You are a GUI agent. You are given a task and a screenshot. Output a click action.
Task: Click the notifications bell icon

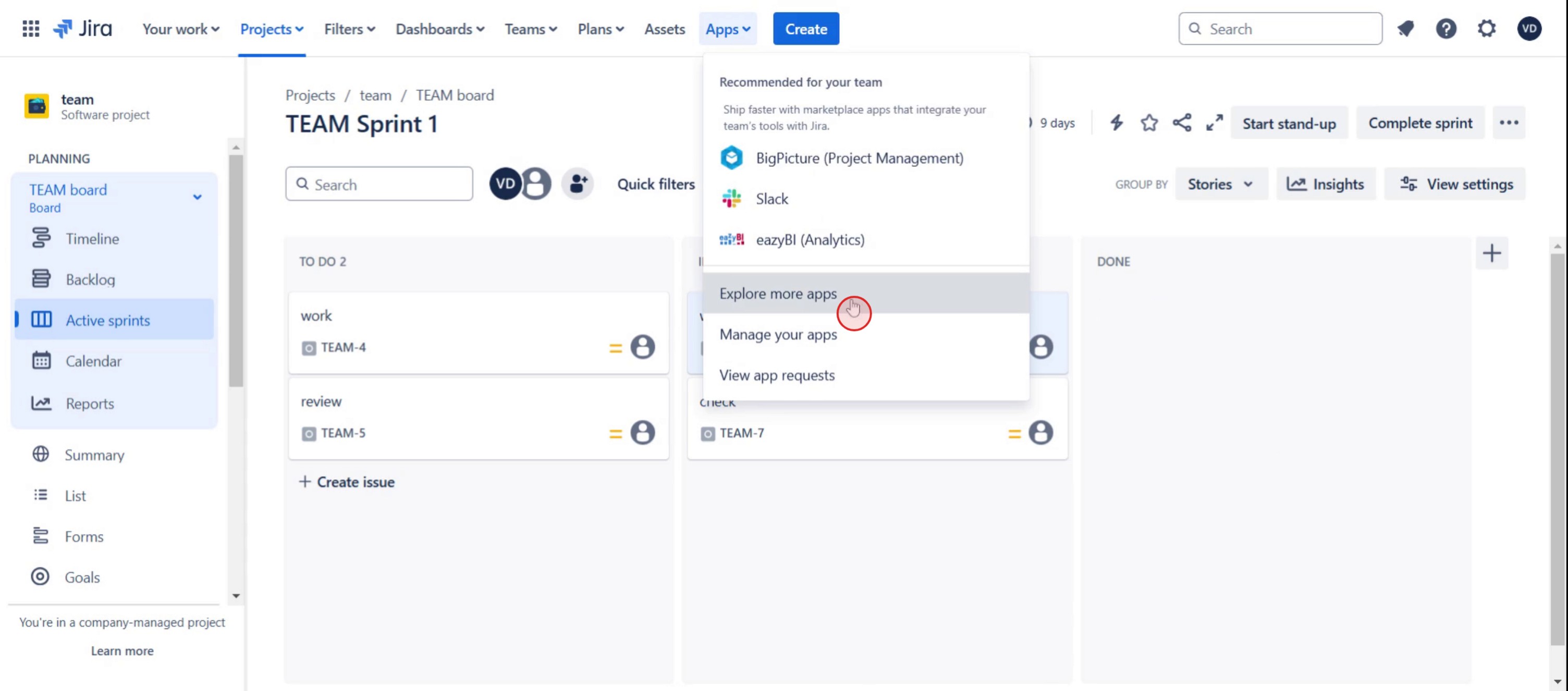1405,29
